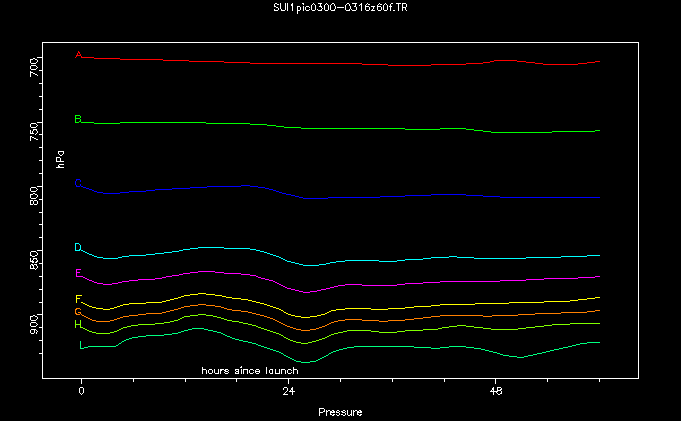Viewport: 681px width, 421px height.
Task: Select the 48 hour x-axis tick
Action: point(496,393)
